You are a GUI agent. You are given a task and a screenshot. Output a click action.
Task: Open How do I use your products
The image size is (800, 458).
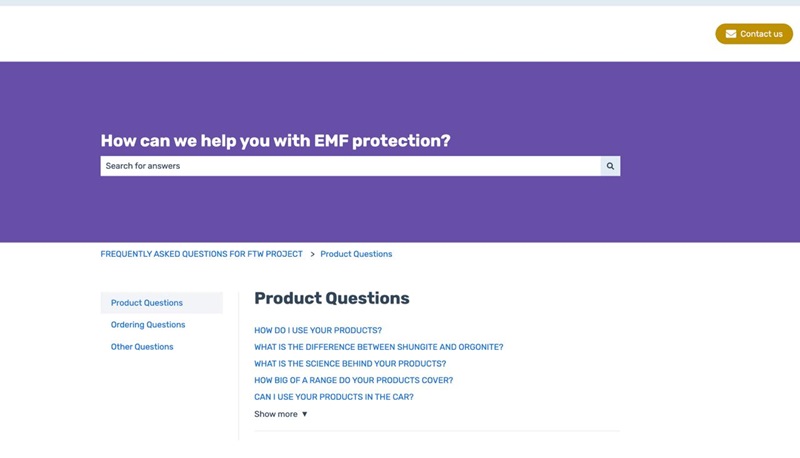[x=318, y=330]
